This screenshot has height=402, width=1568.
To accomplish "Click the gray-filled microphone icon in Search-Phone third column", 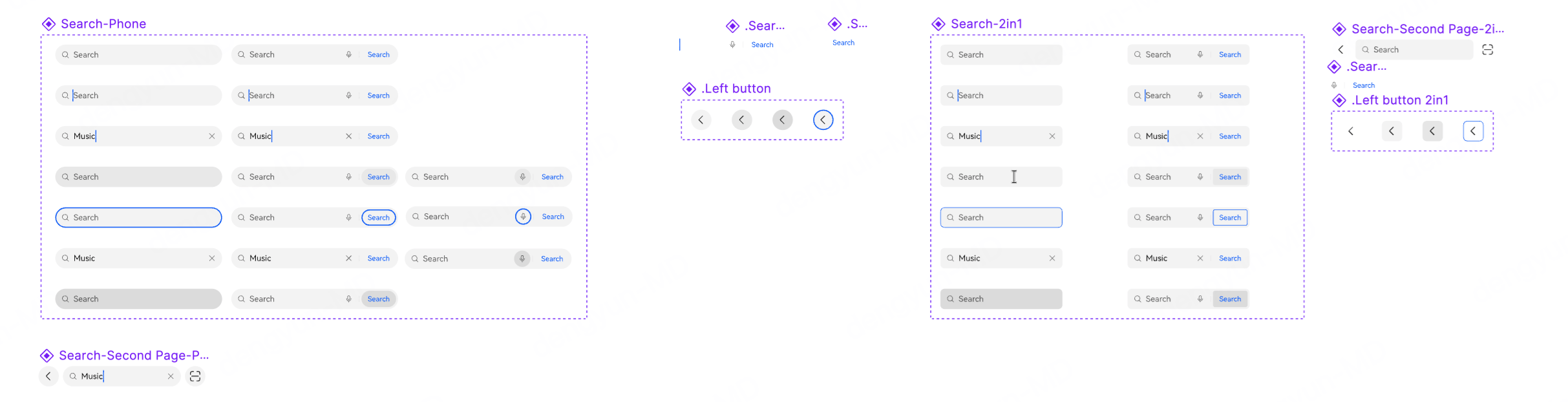I will (x=522, y=259).
